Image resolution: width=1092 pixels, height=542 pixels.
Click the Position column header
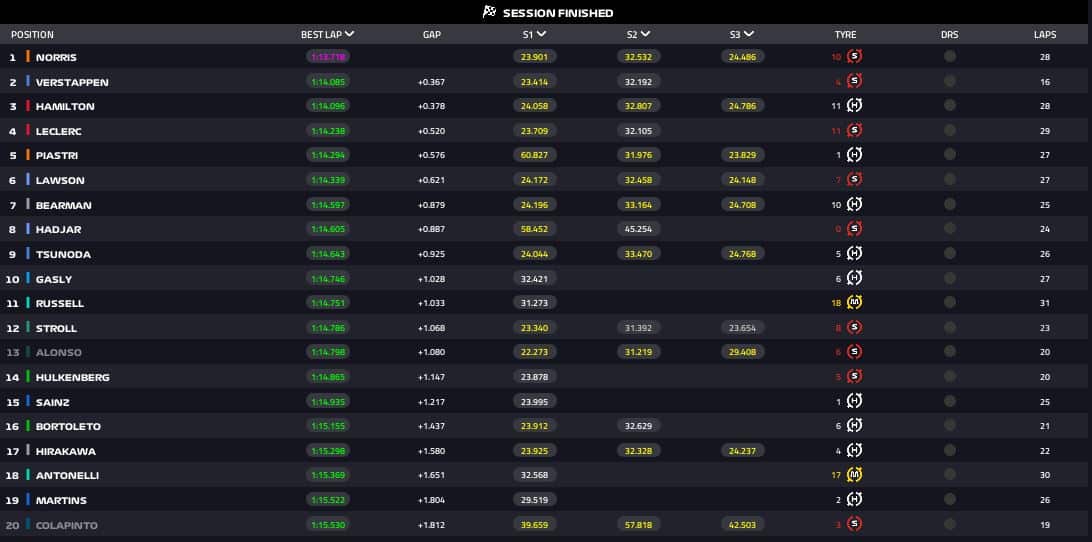tap(32, 35)
